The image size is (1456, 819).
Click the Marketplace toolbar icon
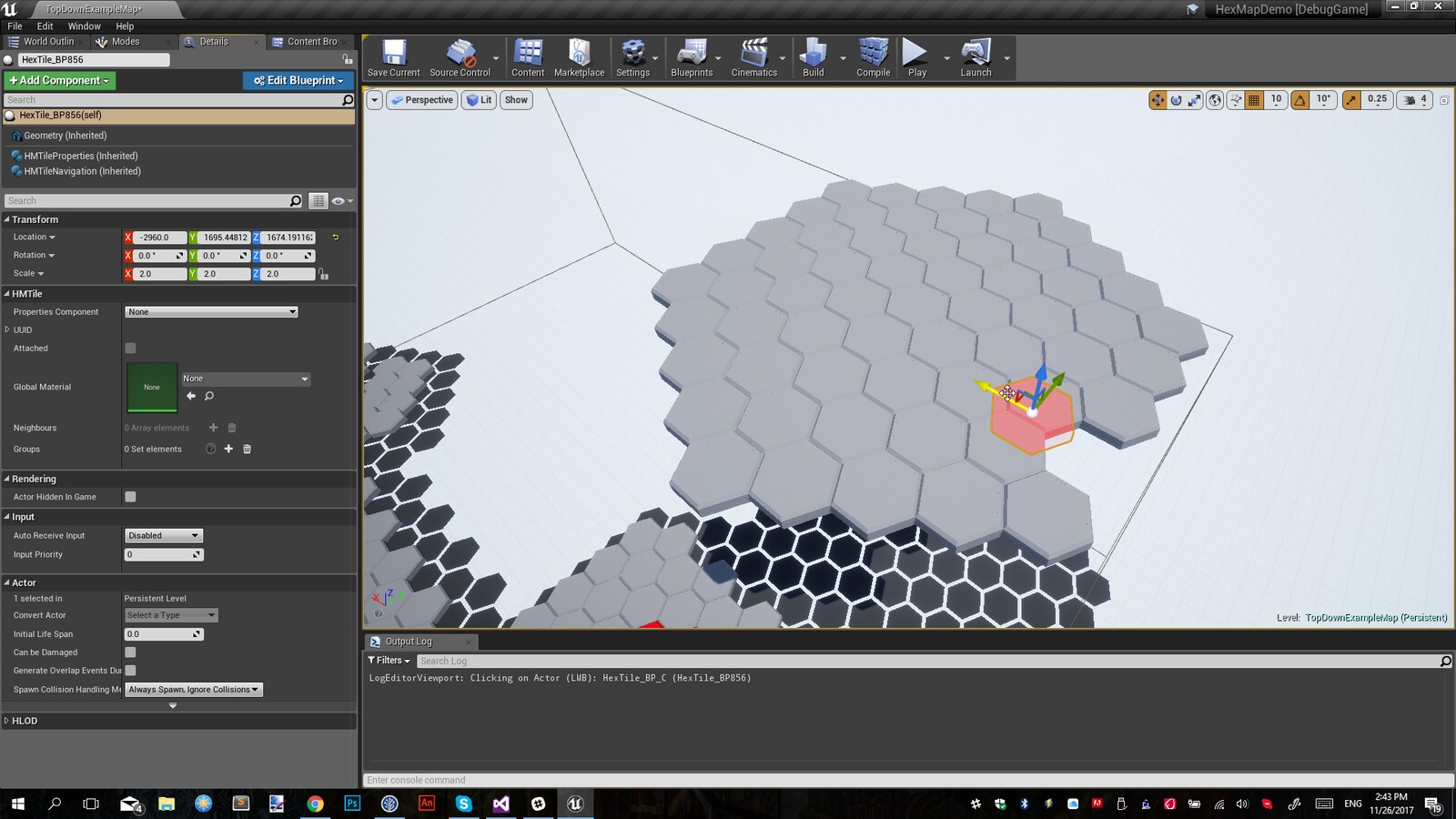click(x=579, y=55)
